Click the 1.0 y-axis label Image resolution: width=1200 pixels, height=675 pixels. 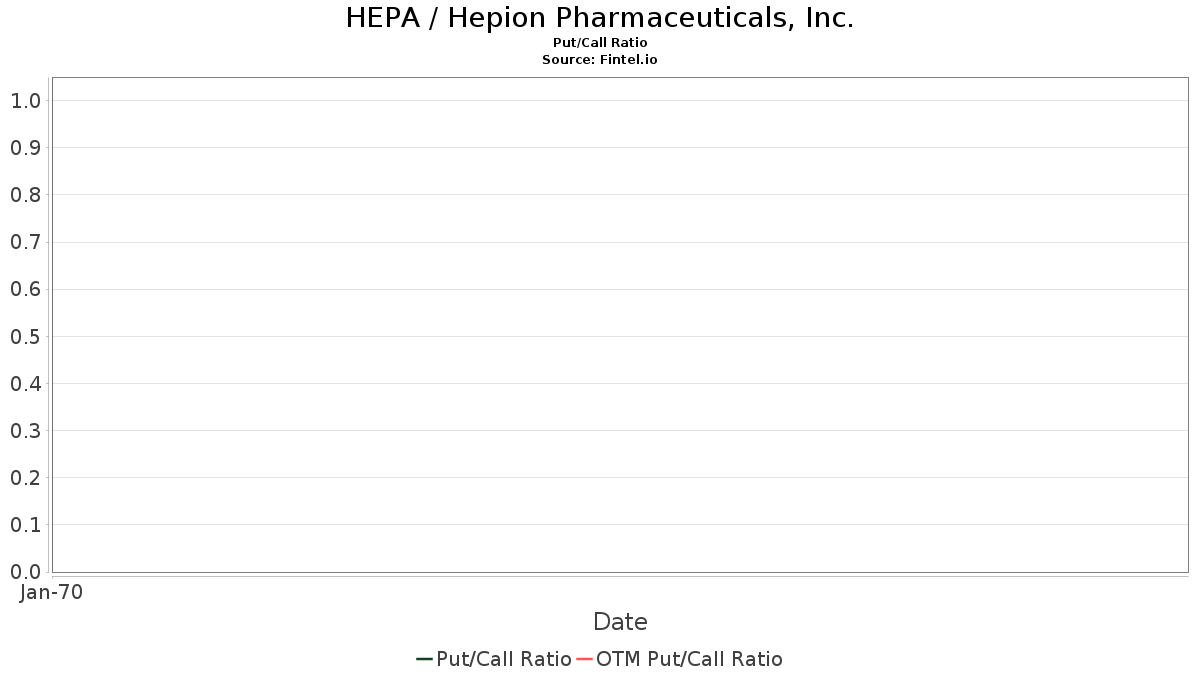pyautogui.click(x=25, y=101)
